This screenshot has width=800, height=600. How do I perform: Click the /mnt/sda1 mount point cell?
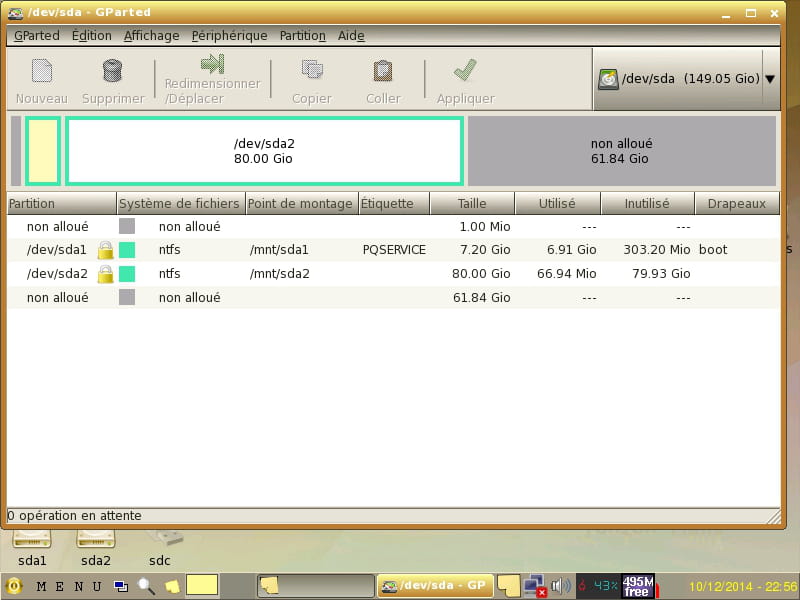tap(279, 250)
